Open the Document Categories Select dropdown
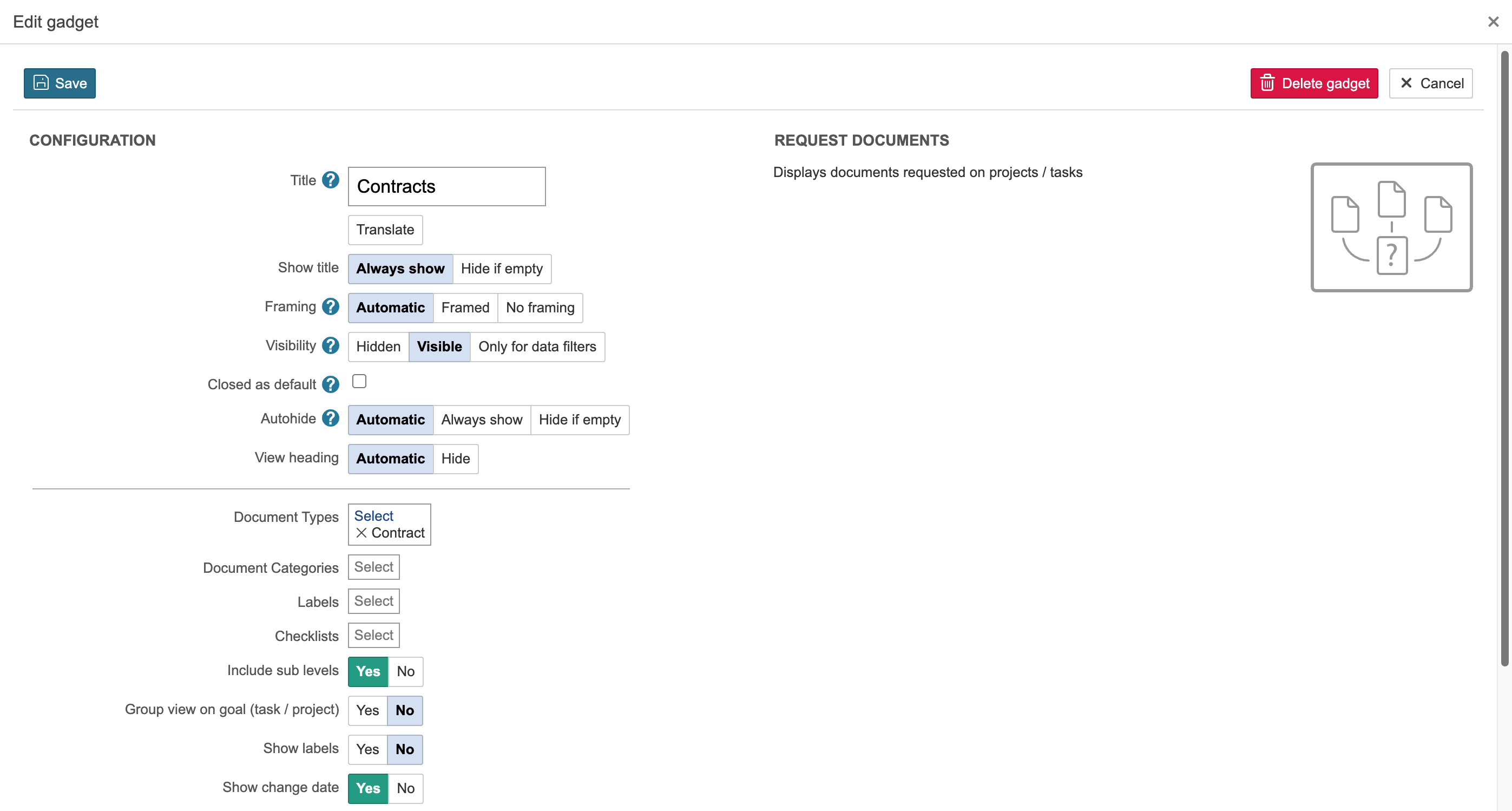Viewport: 1512px width, 811px height. tap(374, 567)
